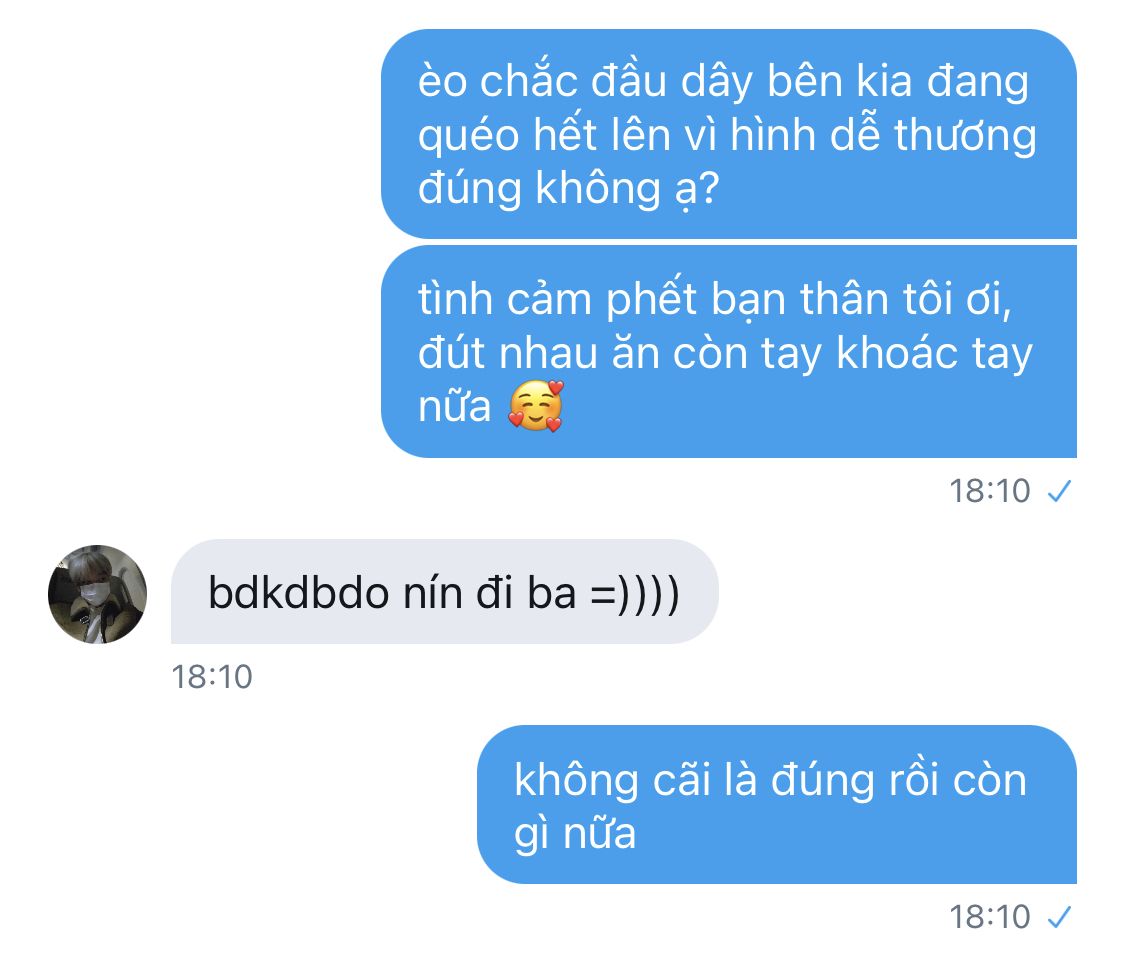
Task: Click the text "đúng không ạ?" in first bubble
Action: [x=568, y=189]
